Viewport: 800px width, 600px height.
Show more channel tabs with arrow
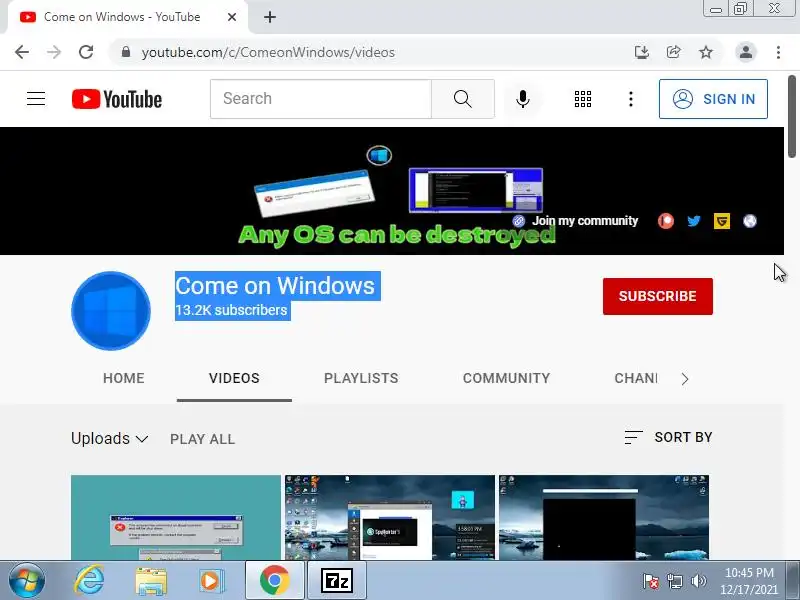click(685, 379)
